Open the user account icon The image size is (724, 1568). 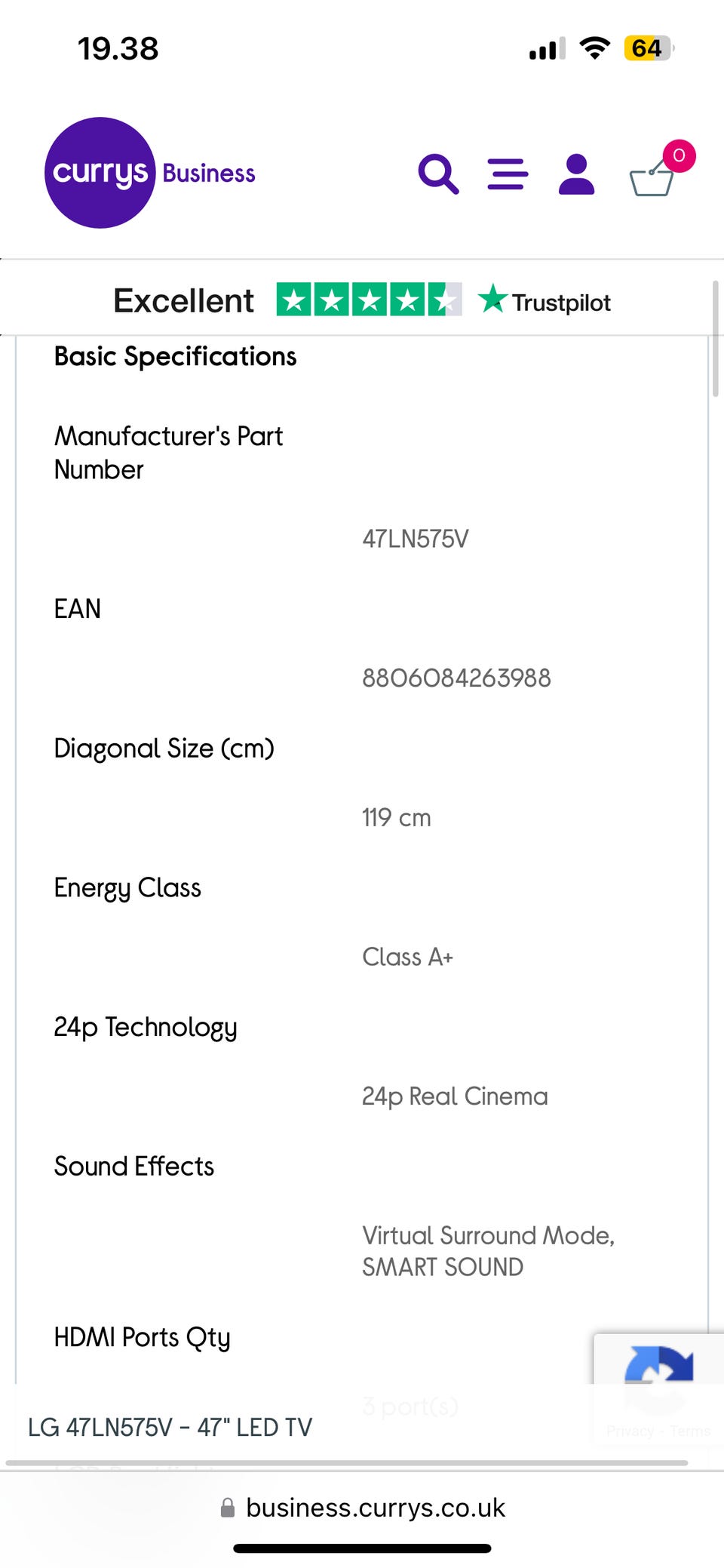576,174
